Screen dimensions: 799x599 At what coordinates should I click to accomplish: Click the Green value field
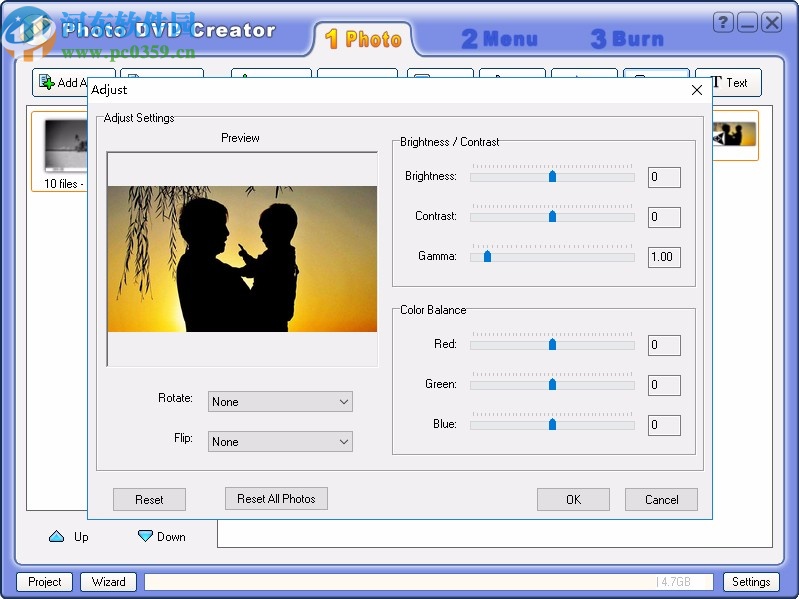[664, 385]
